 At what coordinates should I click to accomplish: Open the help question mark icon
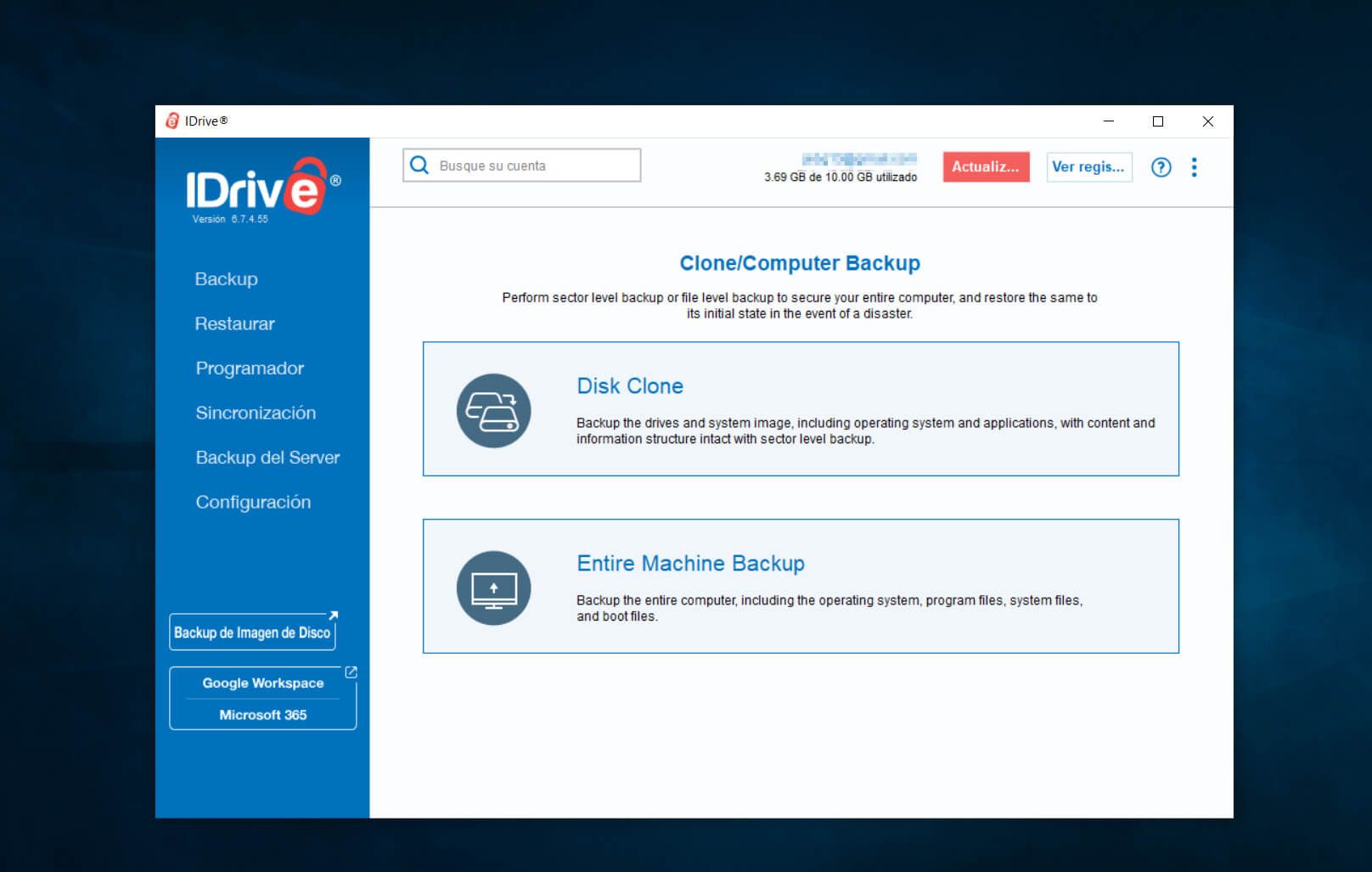pyautogui.click(x=1161, y=167)
